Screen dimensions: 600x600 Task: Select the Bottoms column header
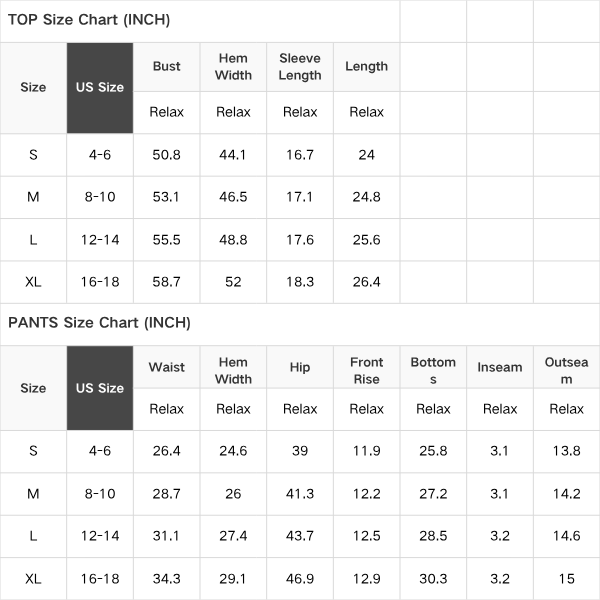[x=433, y=370]
